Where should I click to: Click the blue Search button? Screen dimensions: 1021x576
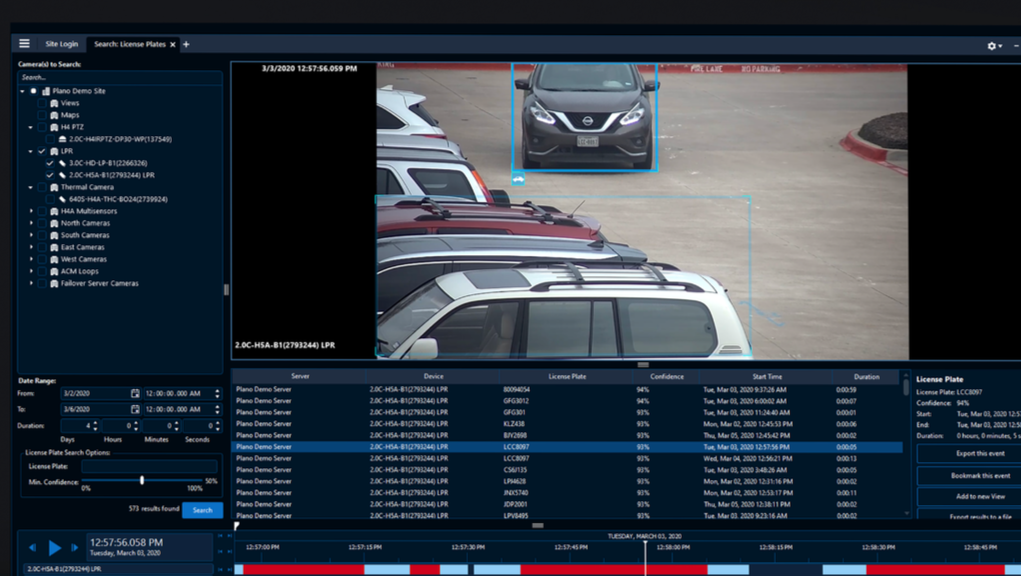[x=203, y=510]
